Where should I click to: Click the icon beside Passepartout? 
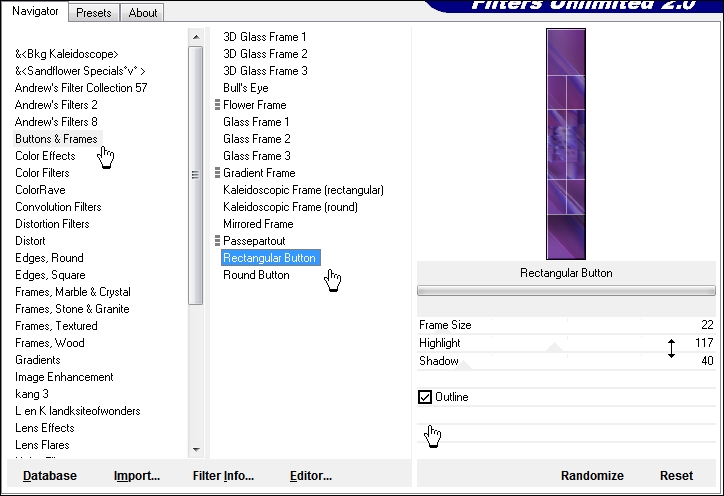tap(217, 241)
